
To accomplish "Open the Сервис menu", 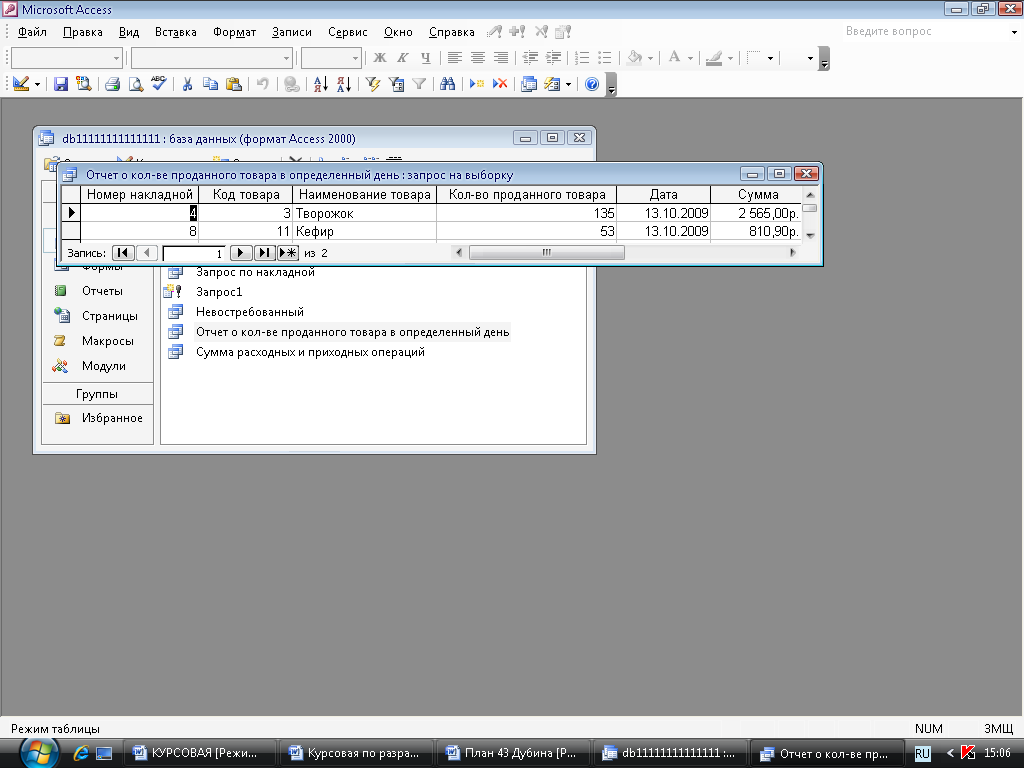I will (347, 32).
